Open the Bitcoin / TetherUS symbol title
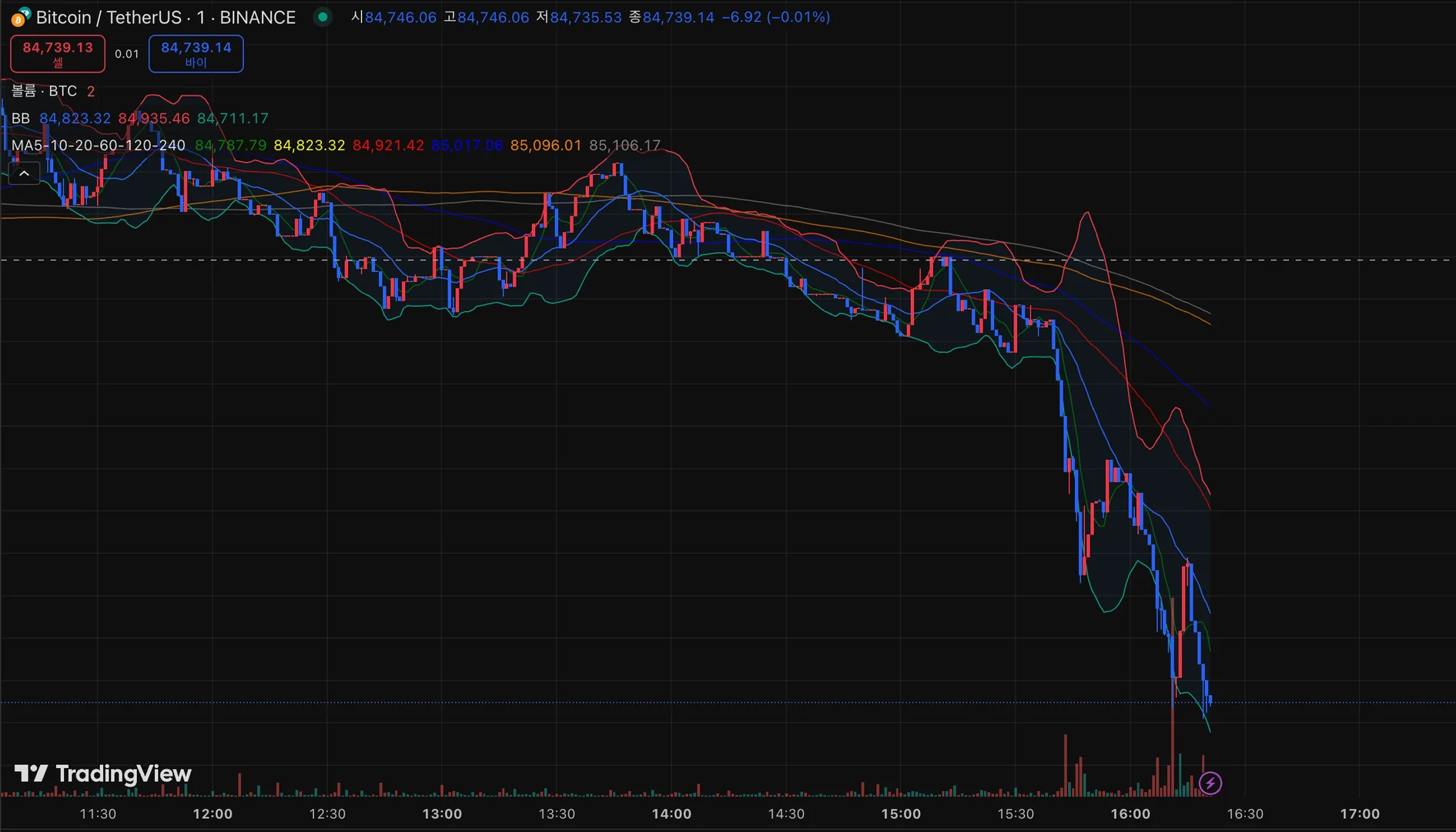 click(x=166, y=17)
